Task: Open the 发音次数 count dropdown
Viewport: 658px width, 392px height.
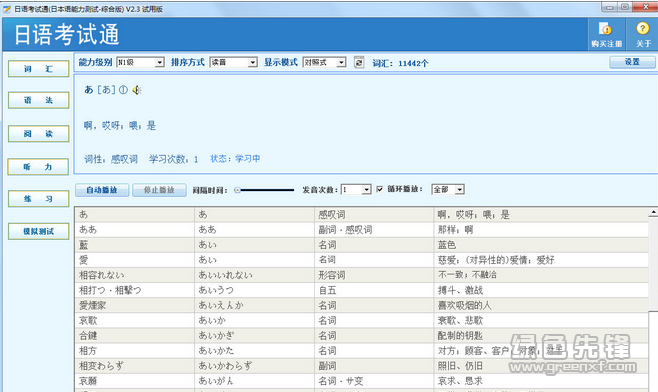Action: [x=356, y=190]
